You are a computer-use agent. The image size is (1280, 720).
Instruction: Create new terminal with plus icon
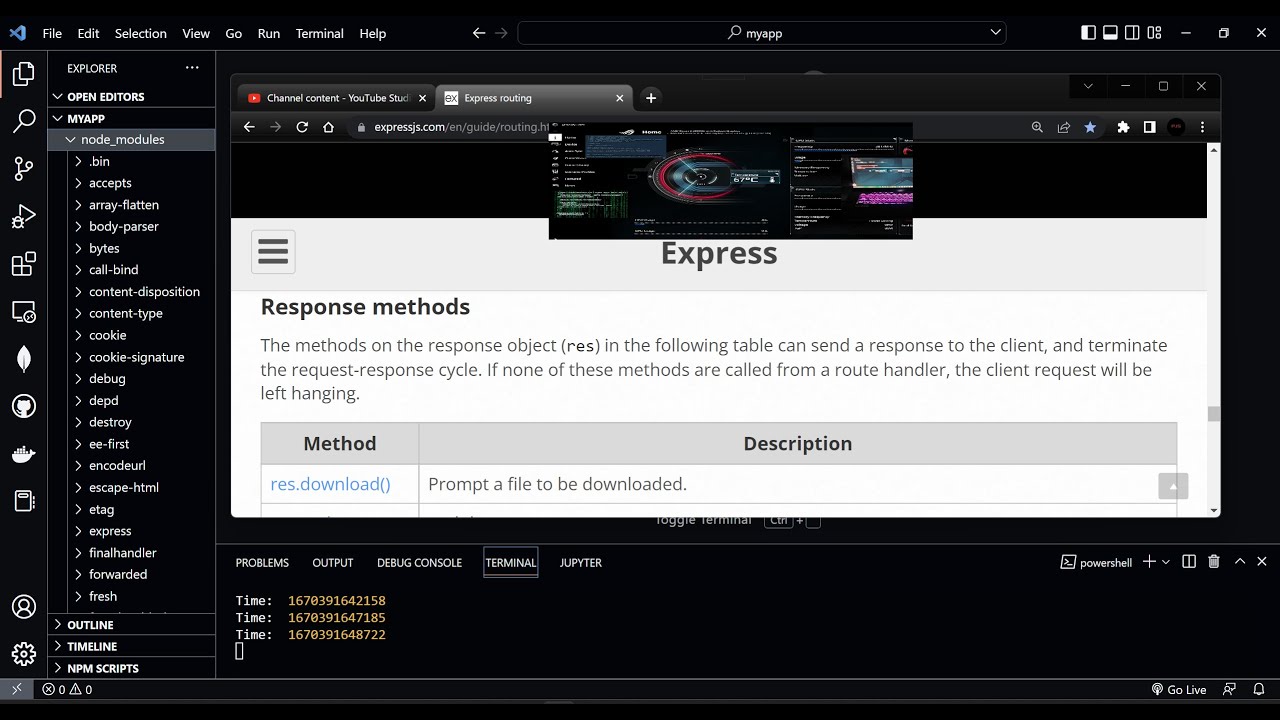click(1149, 562)
